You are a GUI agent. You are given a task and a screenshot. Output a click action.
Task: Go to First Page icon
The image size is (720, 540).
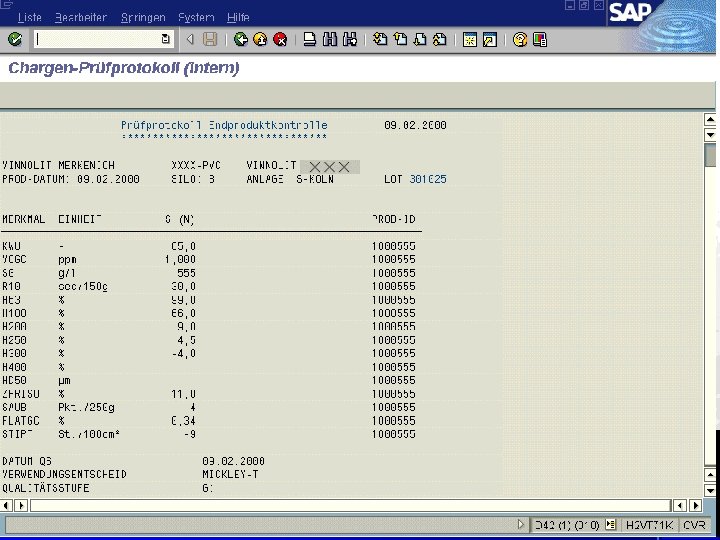click(x=380, y=39)
